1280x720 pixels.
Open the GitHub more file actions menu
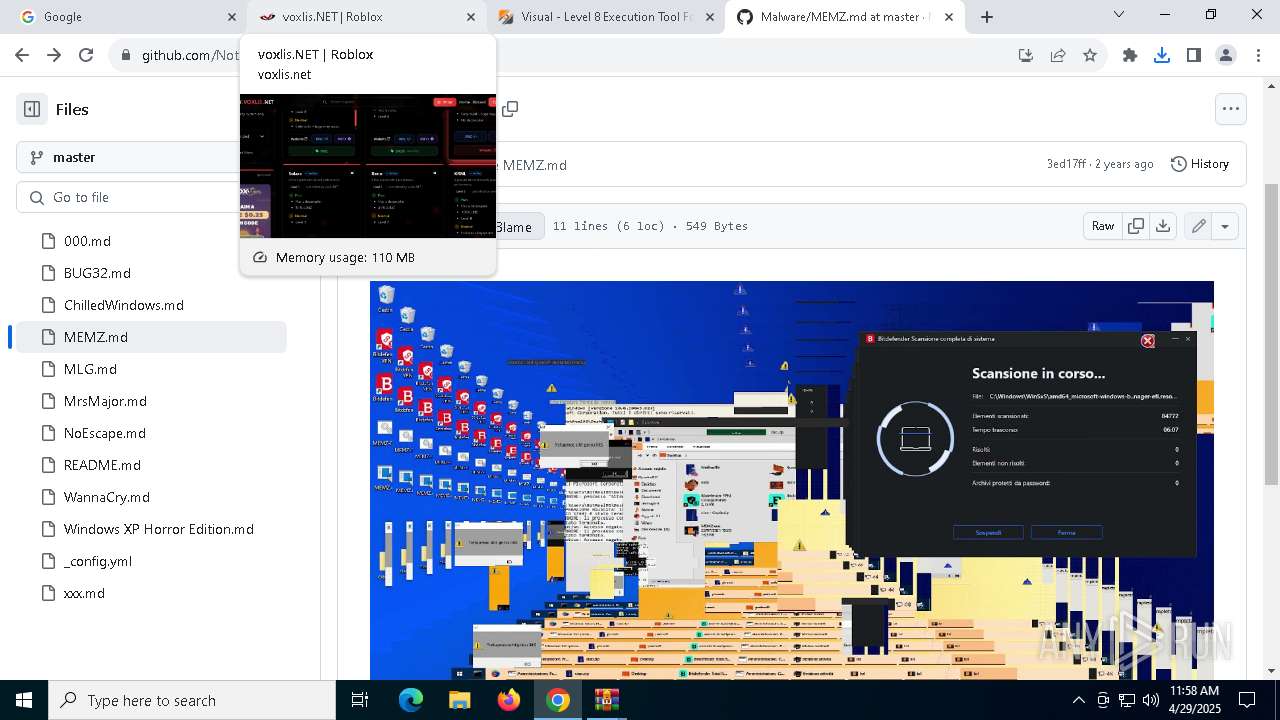pyautogui.click(x=1231, y=109)
